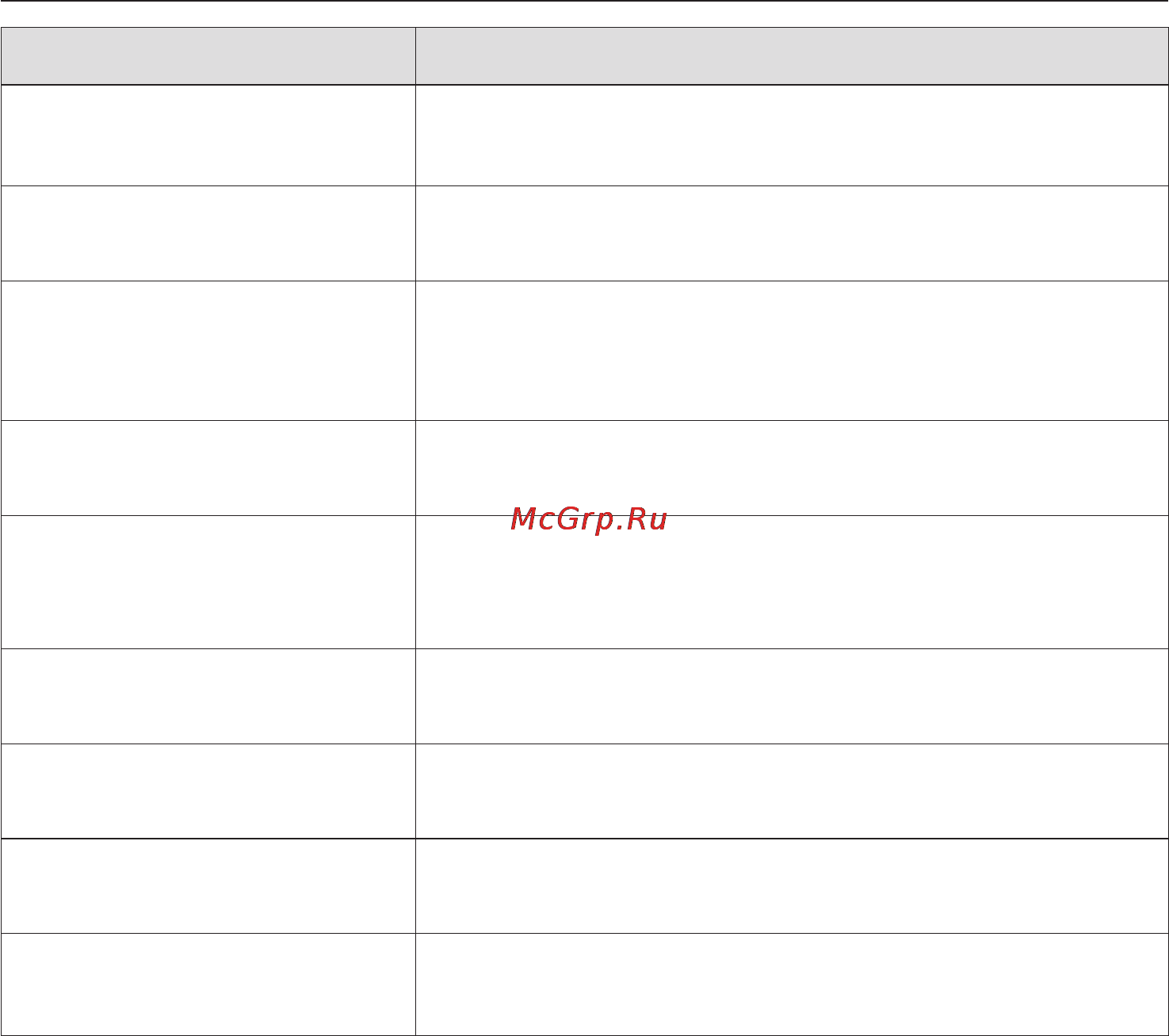Screen dimensions: 1169x1036
Task: Select the gray header cell of right column
Action: 792,56
